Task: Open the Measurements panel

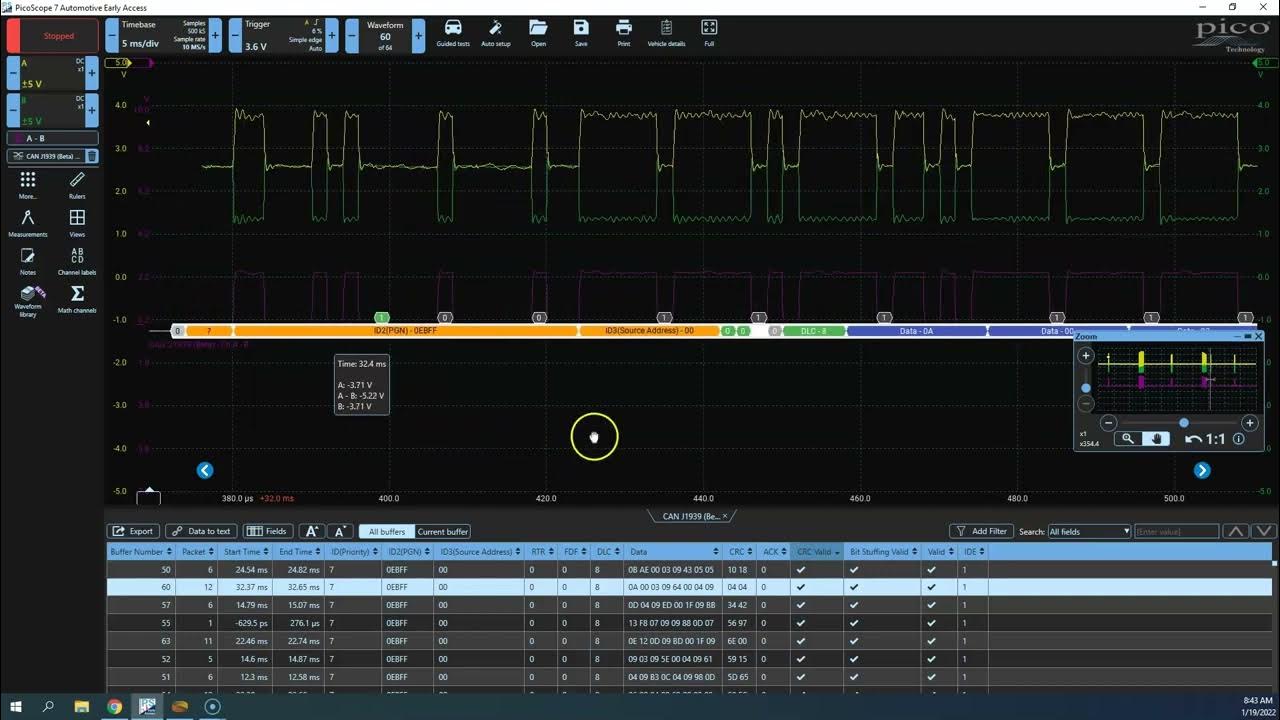Action: click(28, 223)
